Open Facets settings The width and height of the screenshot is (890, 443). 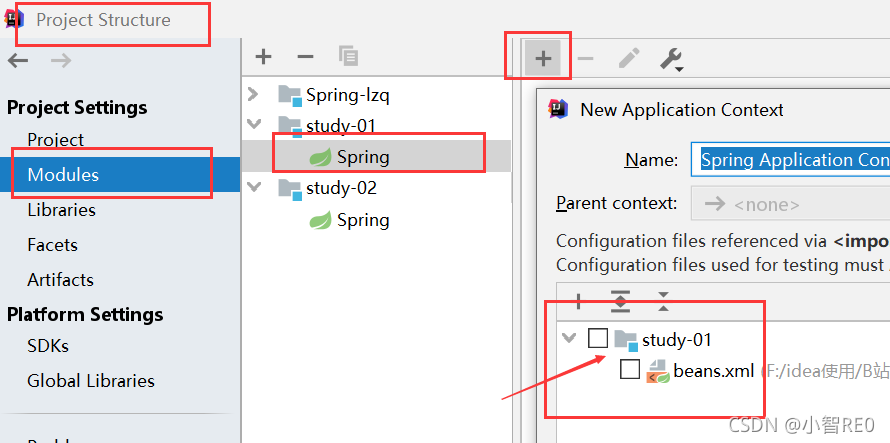52,245
